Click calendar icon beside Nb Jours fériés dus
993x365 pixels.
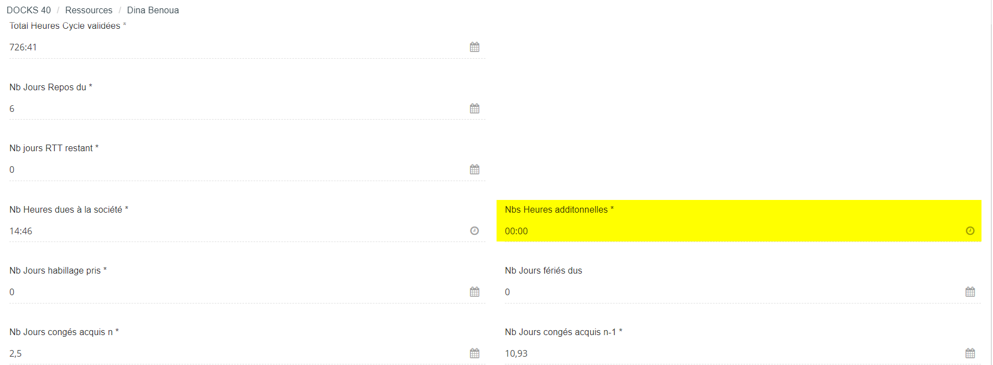(x=970, y=292)
